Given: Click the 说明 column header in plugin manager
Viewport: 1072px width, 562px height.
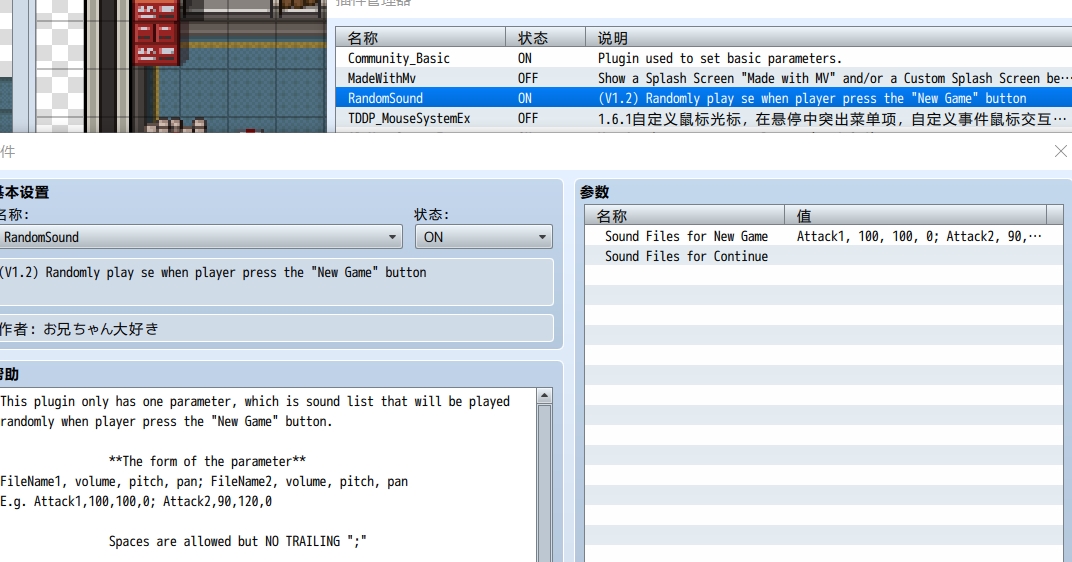Looking at the screenshot, I should [x=829, y=38].
